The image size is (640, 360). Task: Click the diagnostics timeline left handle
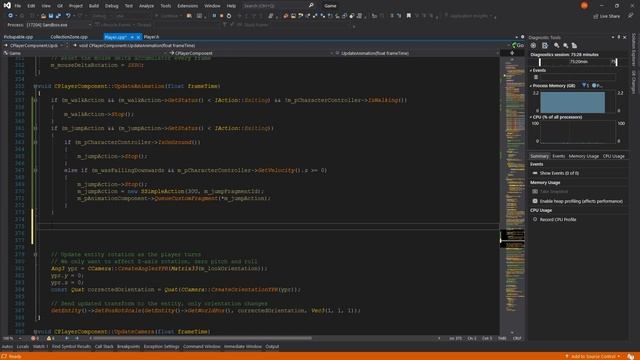point(540,62)
